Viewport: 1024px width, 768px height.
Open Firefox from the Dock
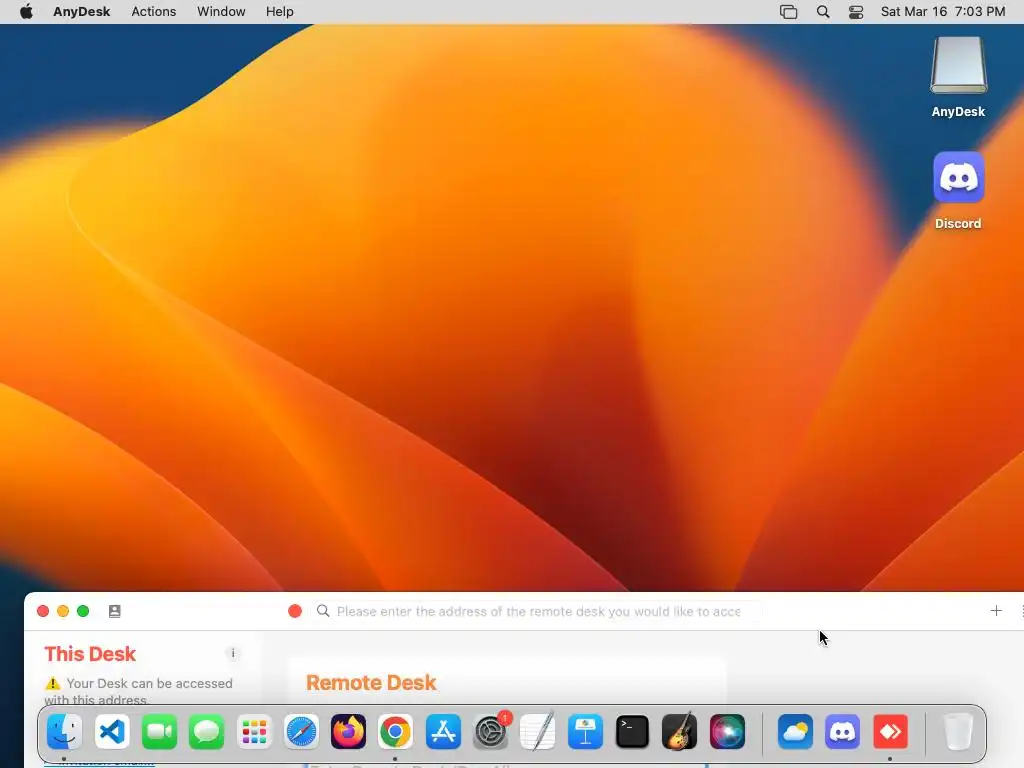[x=349, y=731]
